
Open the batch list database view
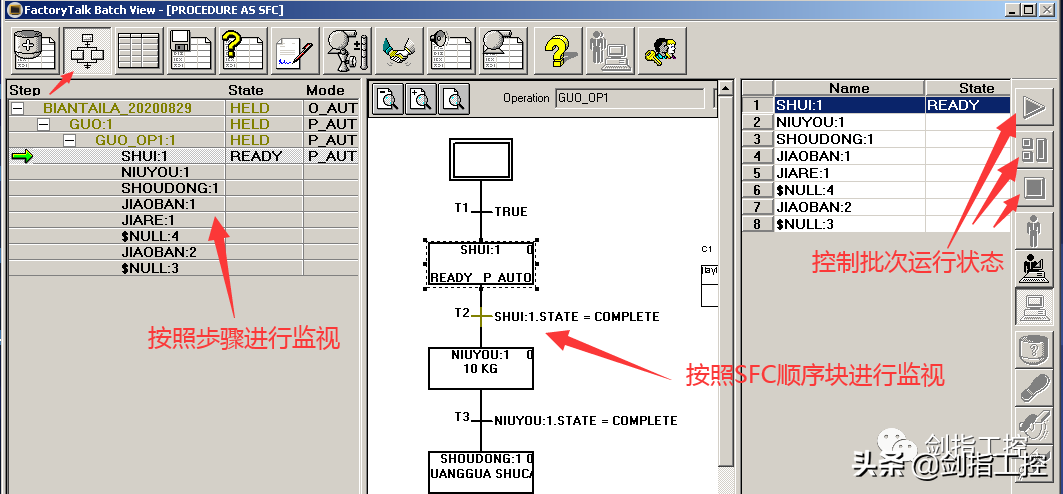coord(36,48)
